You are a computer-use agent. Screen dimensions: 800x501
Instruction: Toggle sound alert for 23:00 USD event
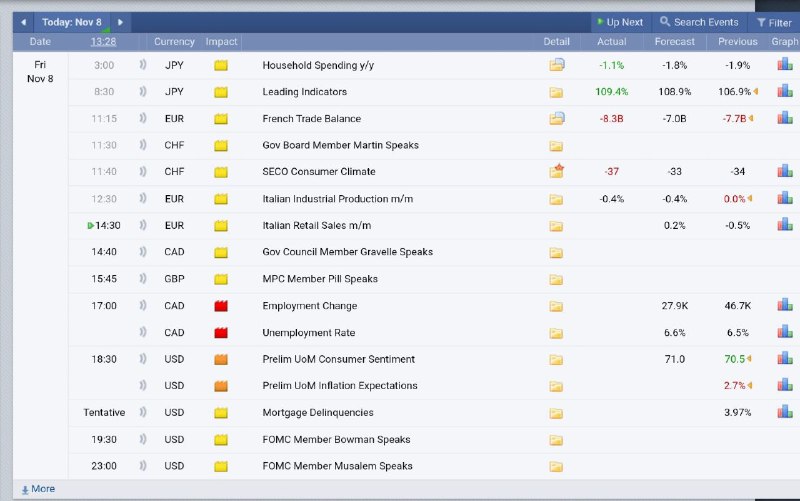(x=143, y=466)
